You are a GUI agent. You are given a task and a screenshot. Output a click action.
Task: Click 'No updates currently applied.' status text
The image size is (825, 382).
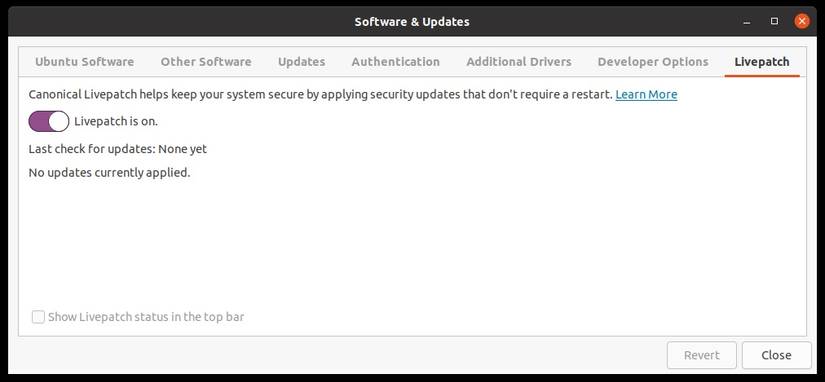tap(109, 173)
